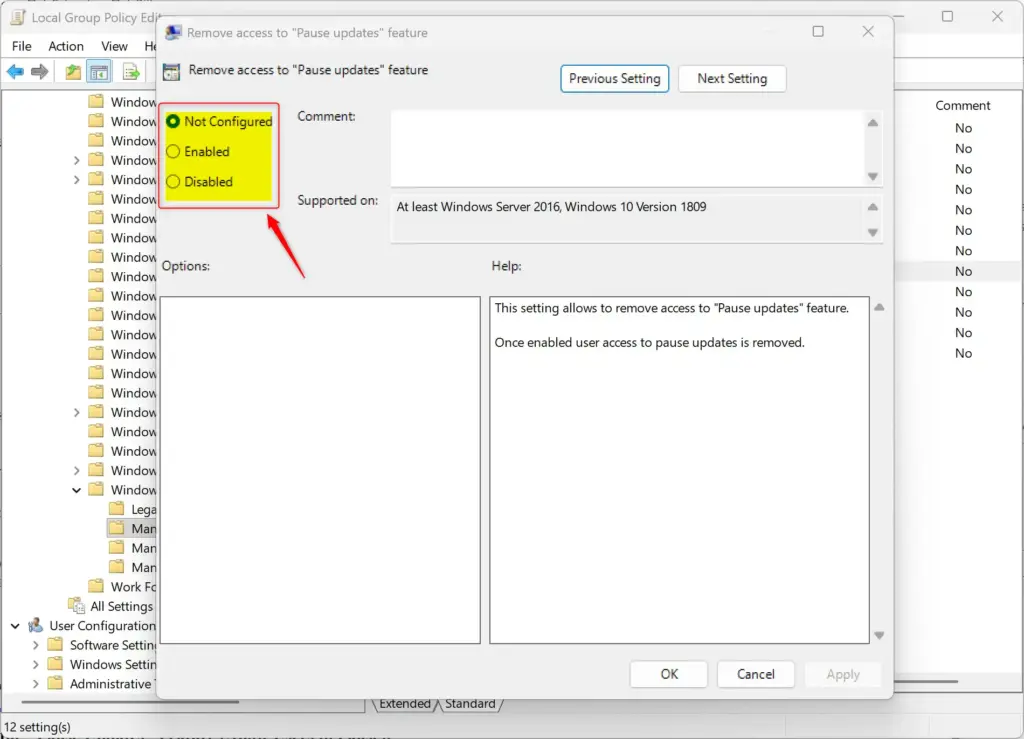Image resolution: width=1024 pixels, height=739 pixels.
Task: Click the Local Group Policy Editor title icon
Action: 18,17
